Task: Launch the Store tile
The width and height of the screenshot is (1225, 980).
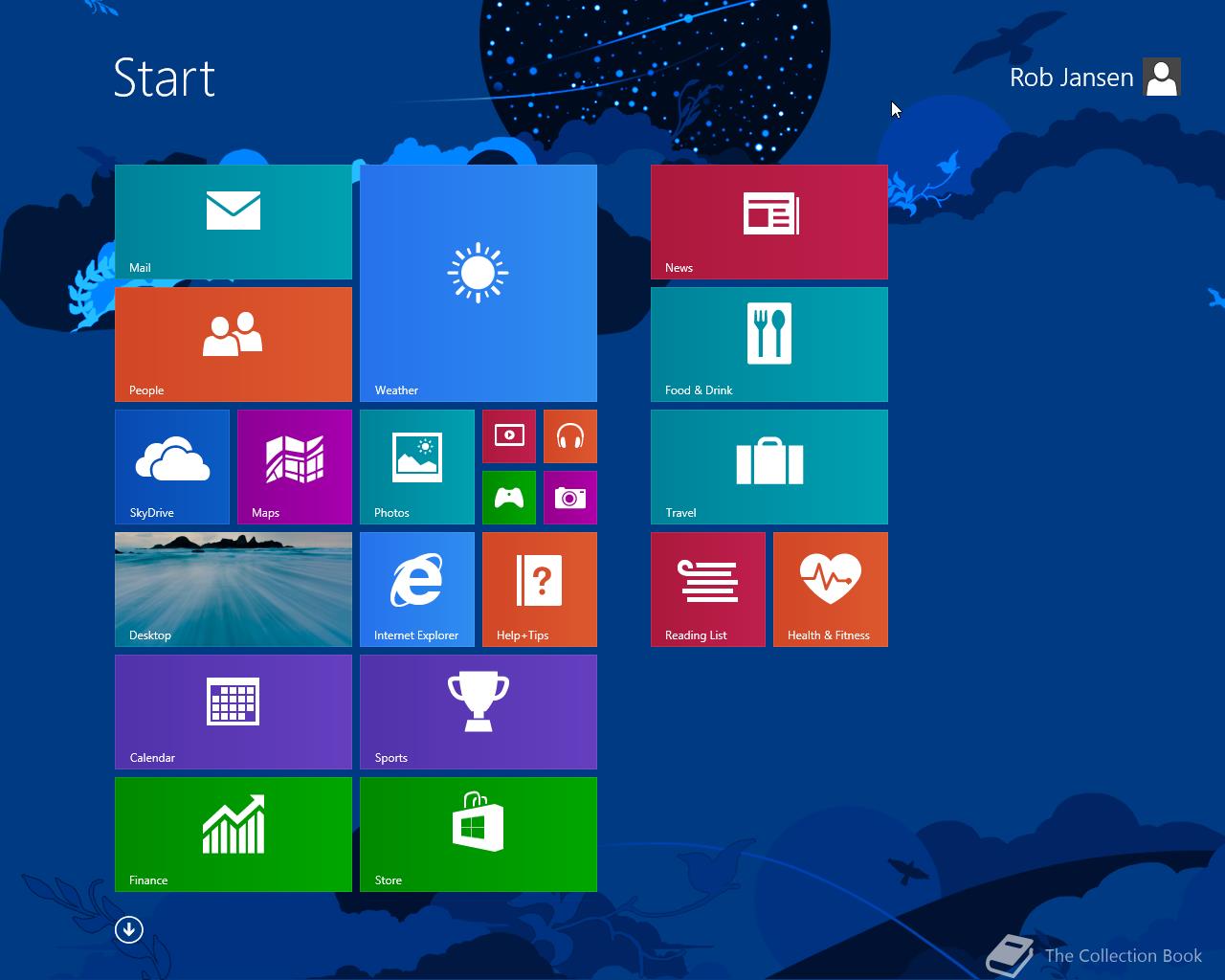Action: (x=479, y=835)
